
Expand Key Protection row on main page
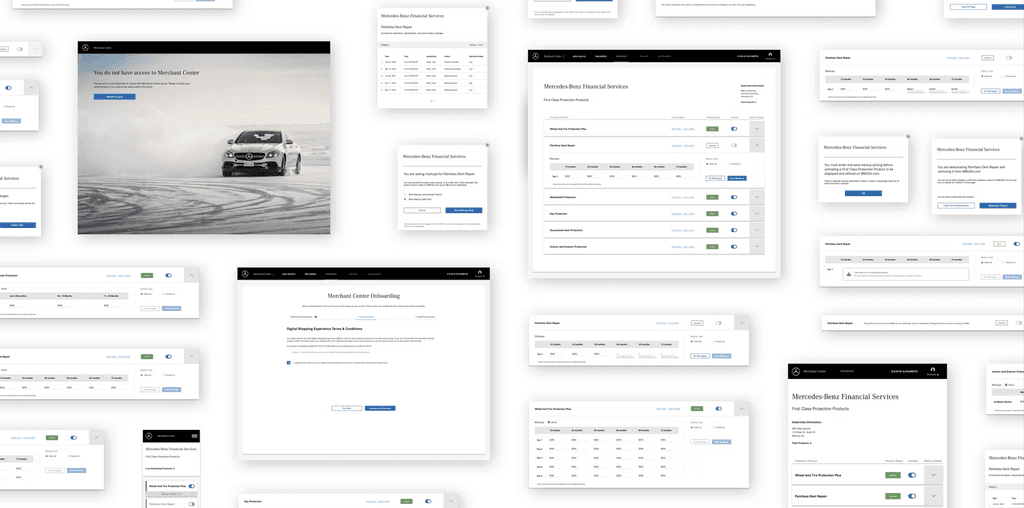click(x=757, y=214)
